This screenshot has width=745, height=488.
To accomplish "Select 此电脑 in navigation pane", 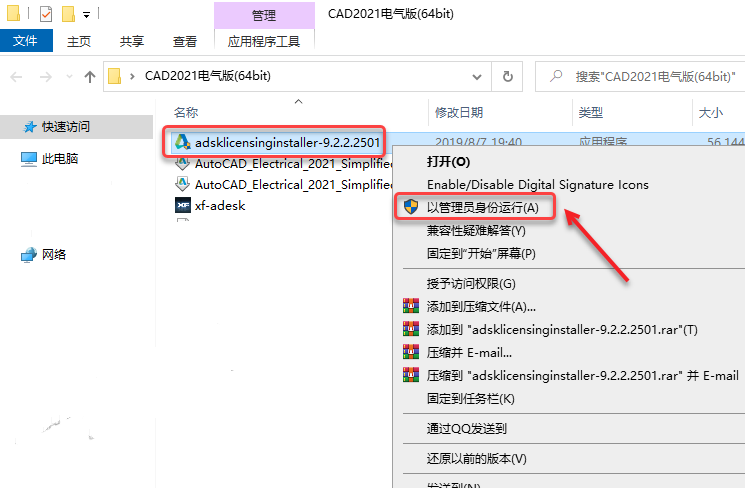I will point(60,159).
